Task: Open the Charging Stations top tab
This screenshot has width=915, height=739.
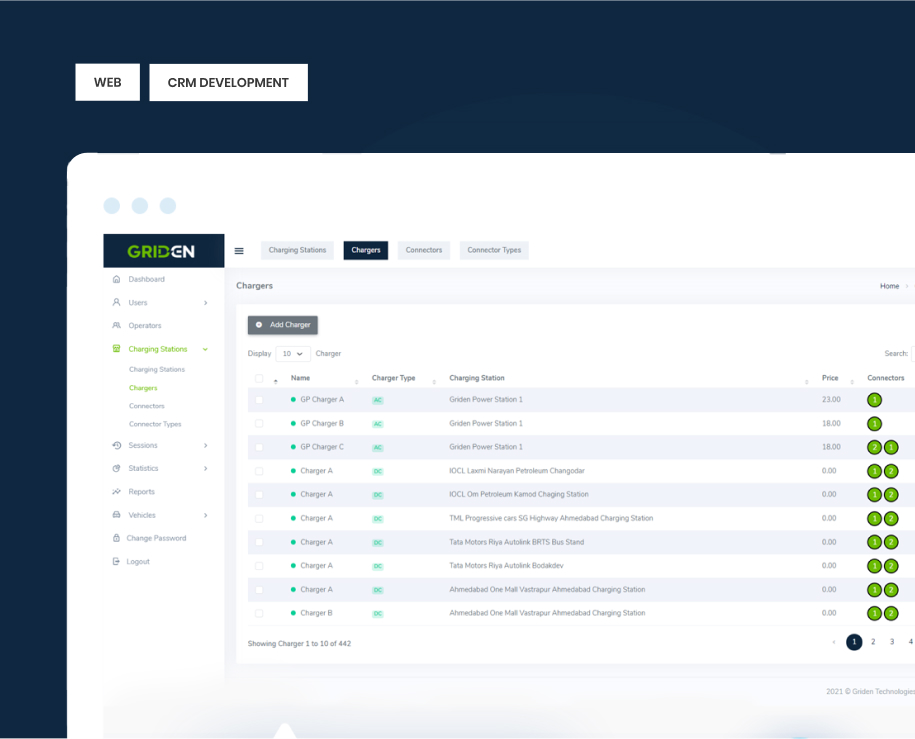Action: pos(297,250)
